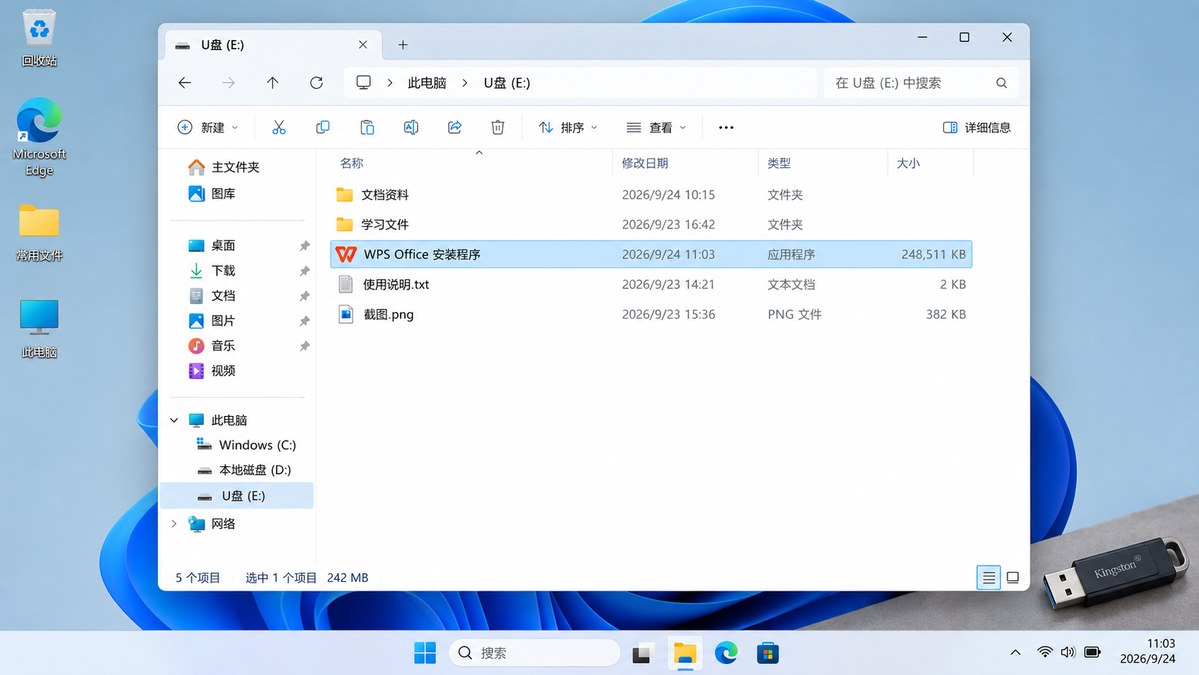Open Edge browser from taskbar
The image size is (1199, 675).
point(726,653)
